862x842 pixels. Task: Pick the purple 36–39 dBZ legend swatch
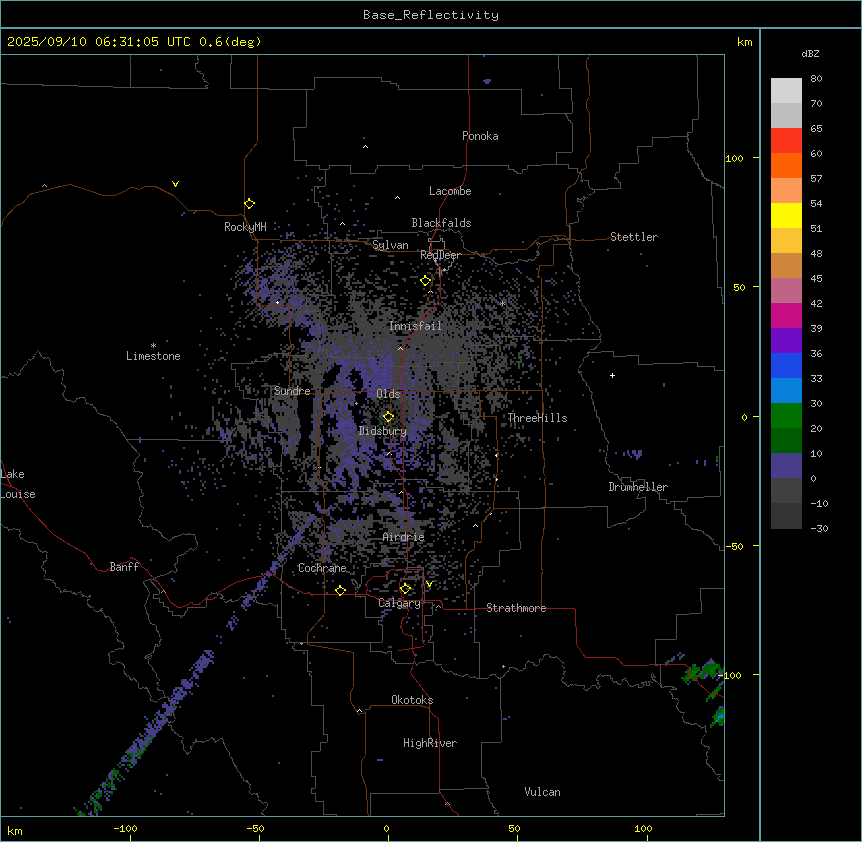pos(786,340)
